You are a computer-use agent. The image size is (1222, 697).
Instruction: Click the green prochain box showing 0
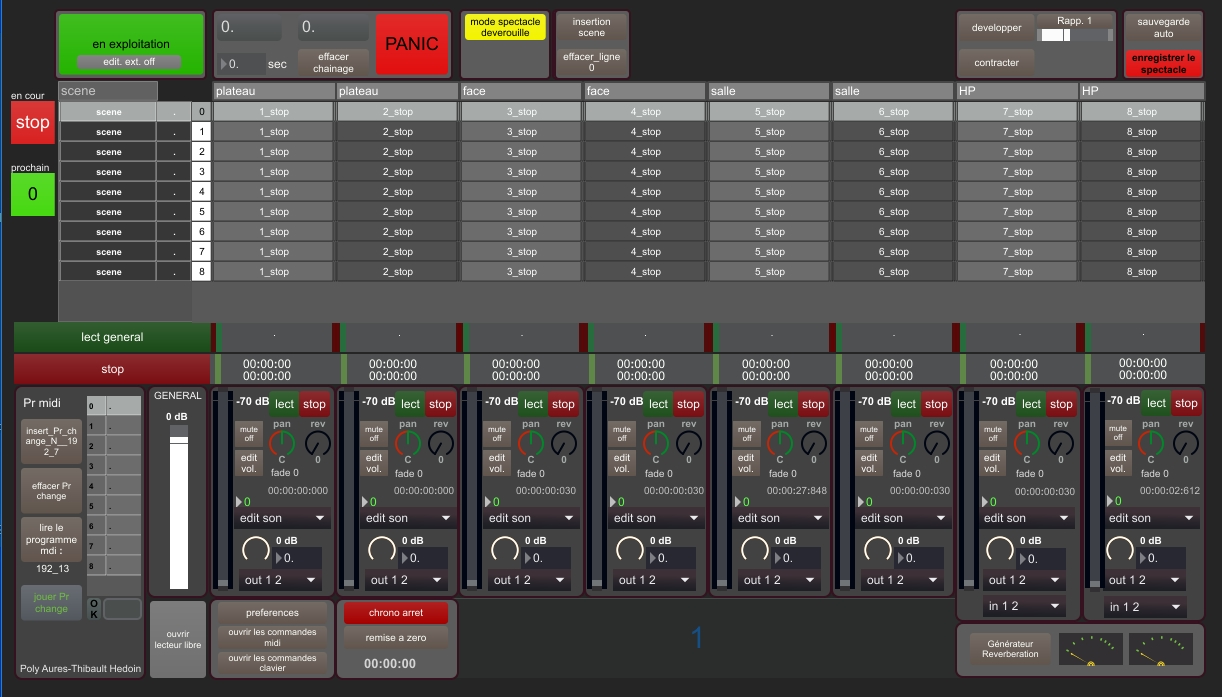pyautogui.click(x=32, y=194)
